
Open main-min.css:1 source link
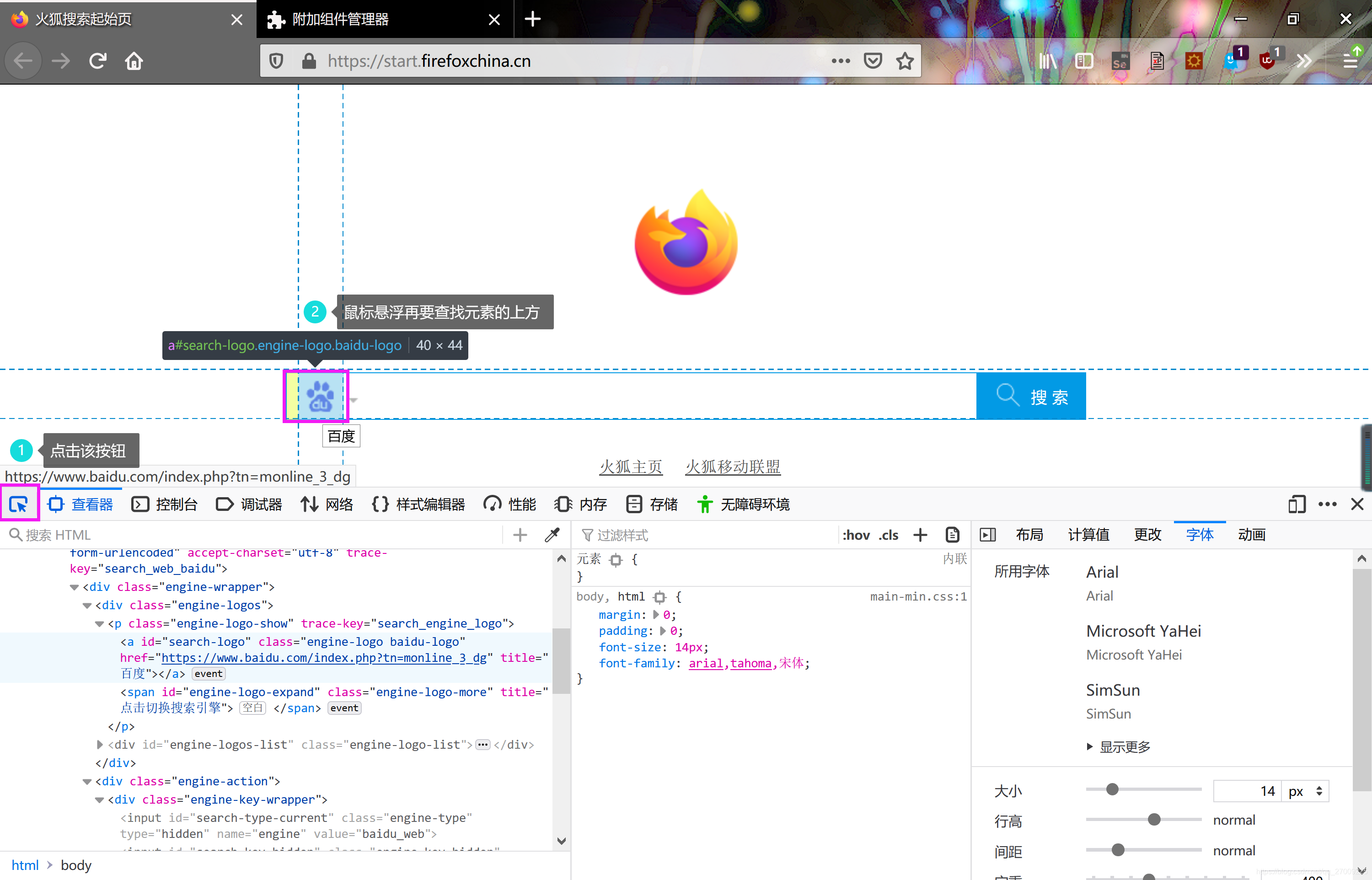pyautogui.click(x=918, y=596)
